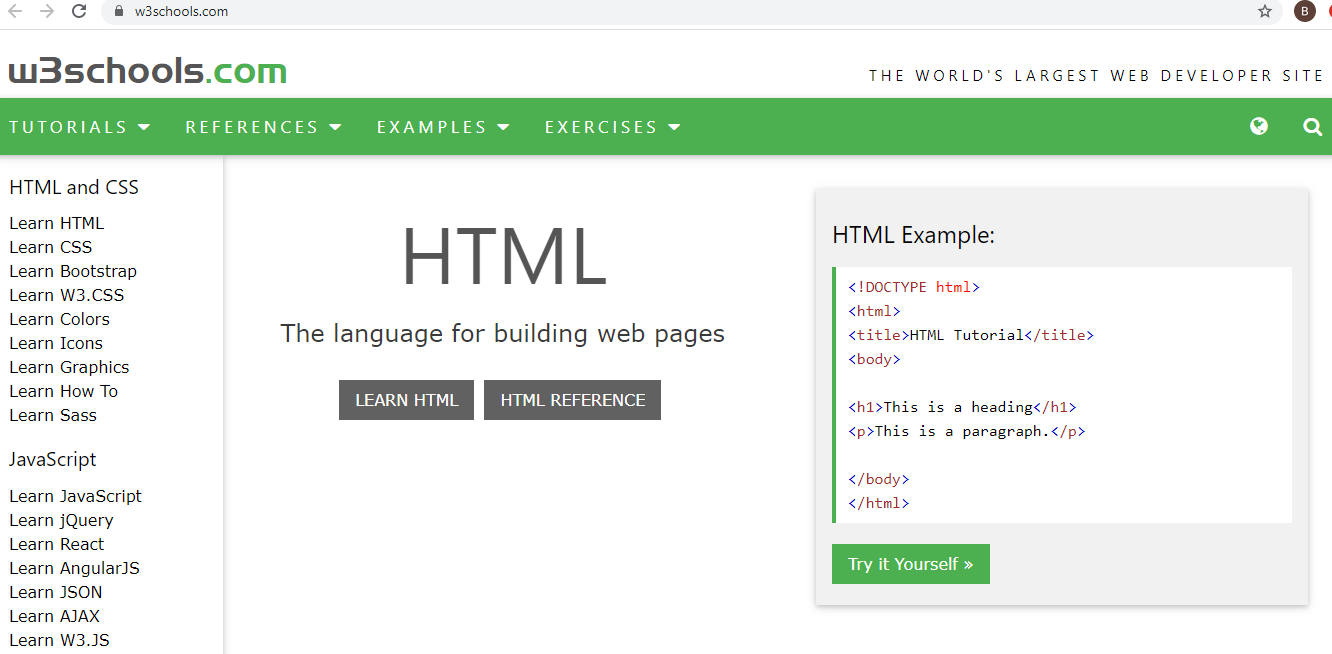Select the Learn JavaScript link
1332x654 pixels.
75,496
